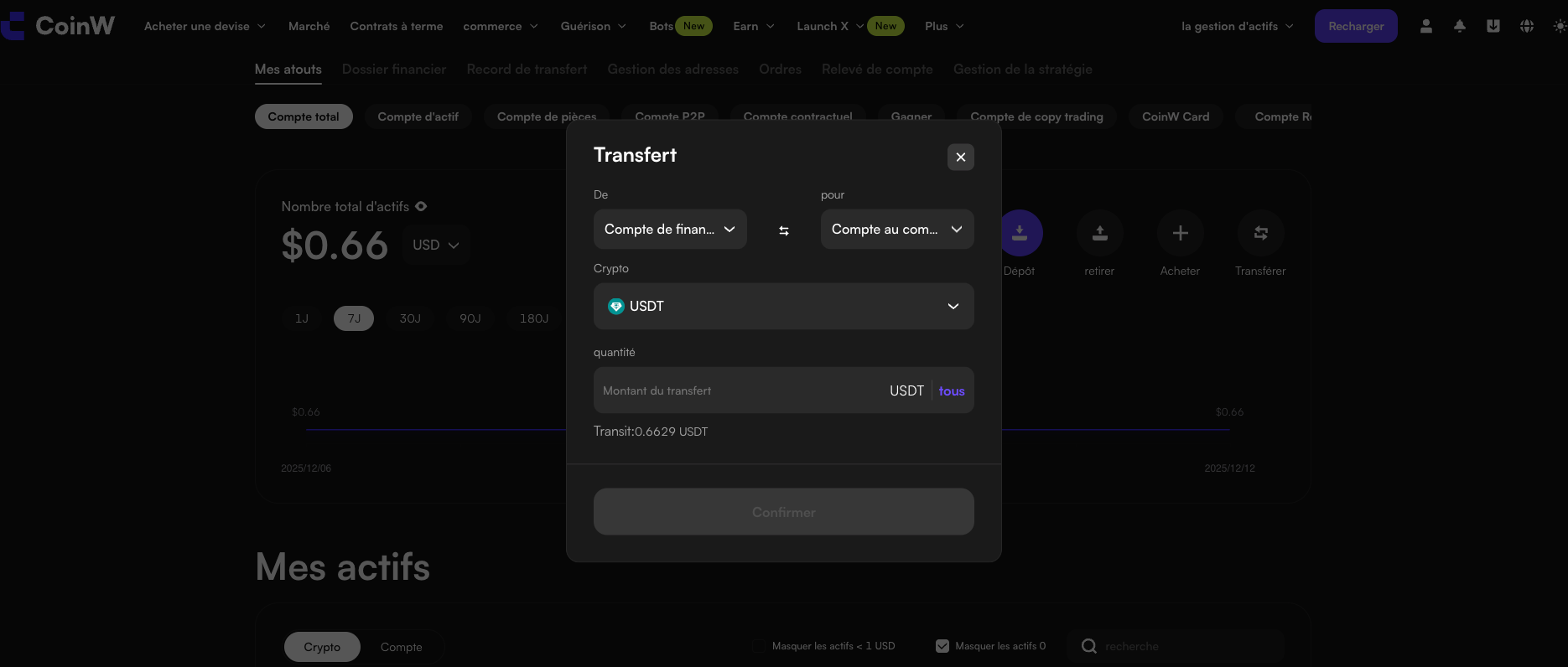The image size is (1568, 667).
Task: Open the Marché menu item
Action: pos(309,26)
